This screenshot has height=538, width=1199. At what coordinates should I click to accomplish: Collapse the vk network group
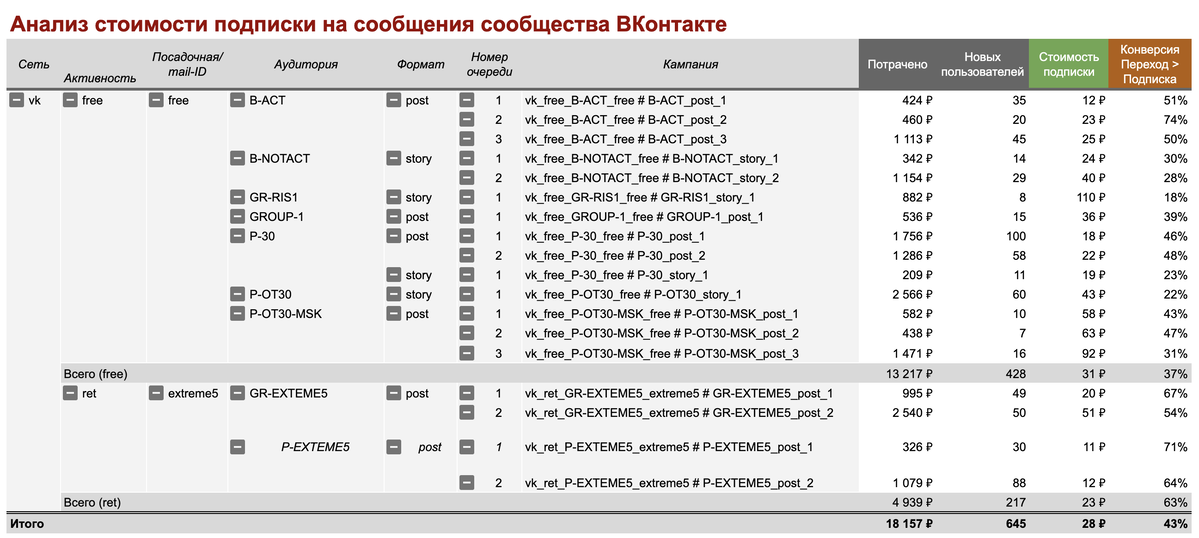tap(16, 100)
